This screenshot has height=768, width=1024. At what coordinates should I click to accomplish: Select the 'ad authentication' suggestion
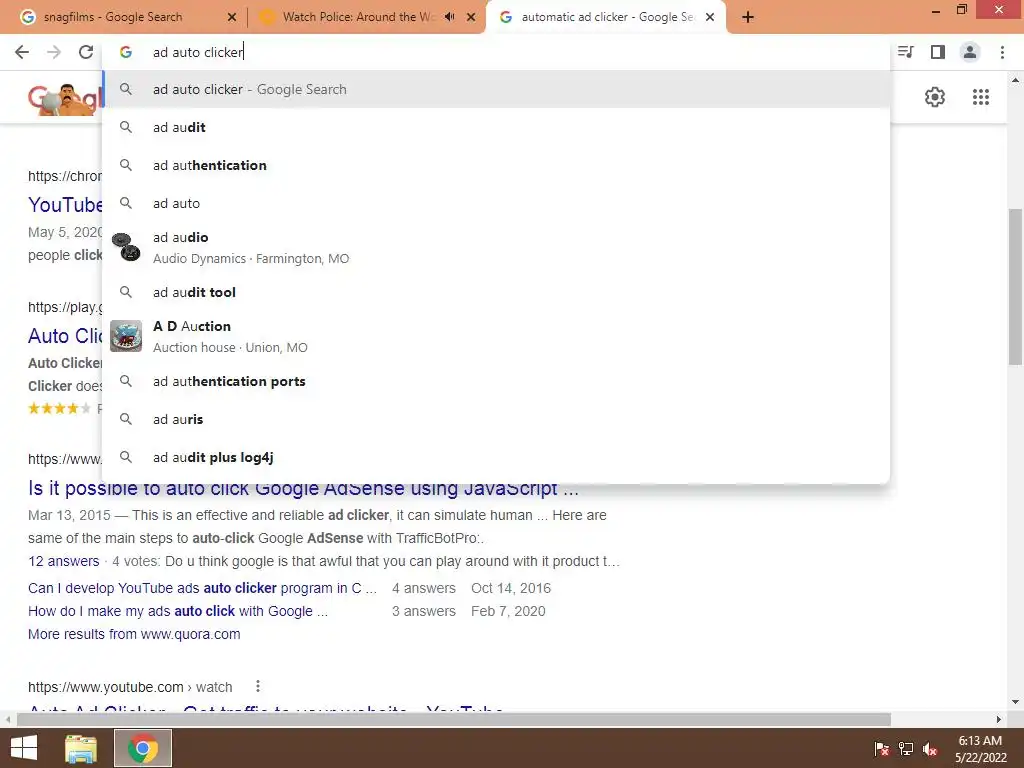point(496,165)
